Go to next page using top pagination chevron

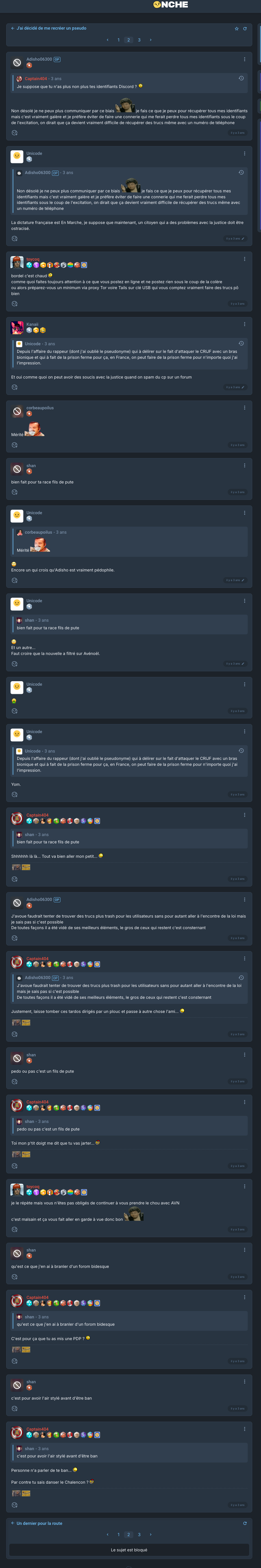151,40
